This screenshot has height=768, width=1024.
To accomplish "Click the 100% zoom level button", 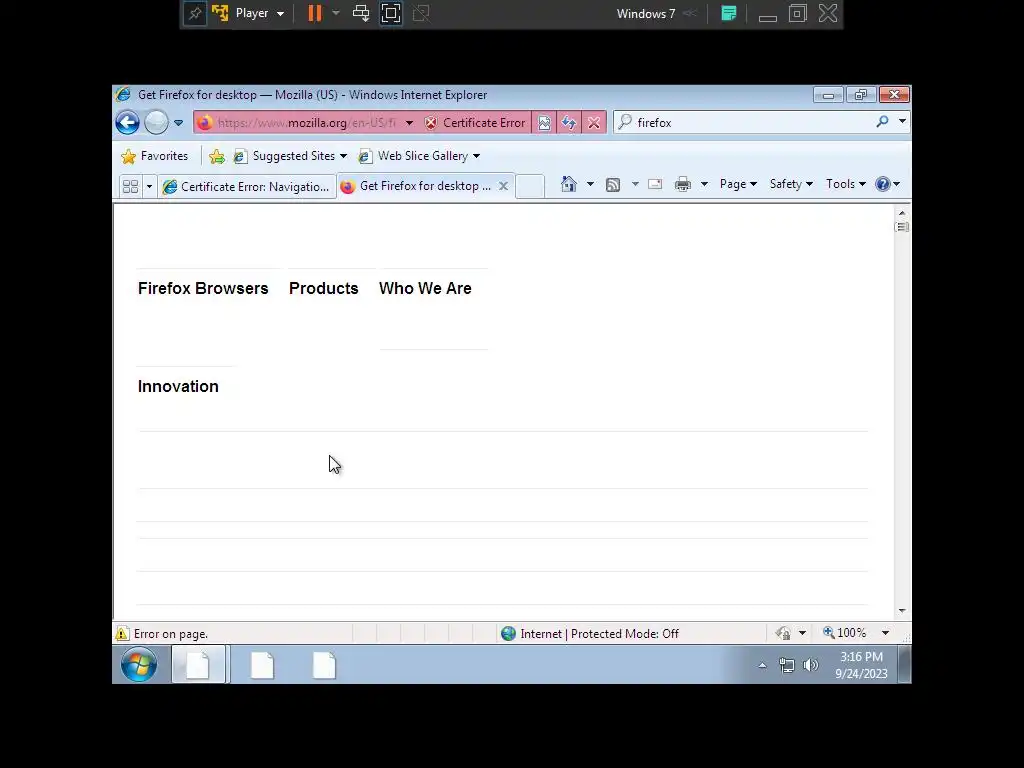I will pos(844,633).
